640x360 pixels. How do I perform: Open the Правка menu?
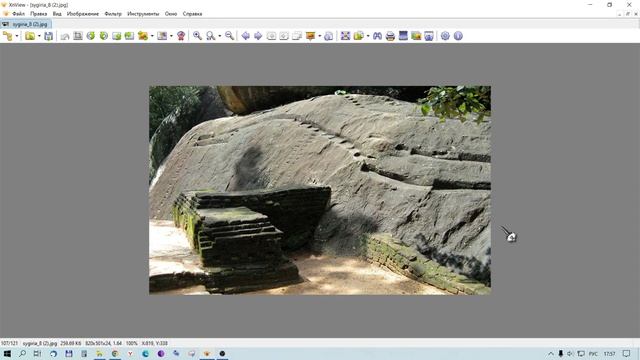point(38,14)
